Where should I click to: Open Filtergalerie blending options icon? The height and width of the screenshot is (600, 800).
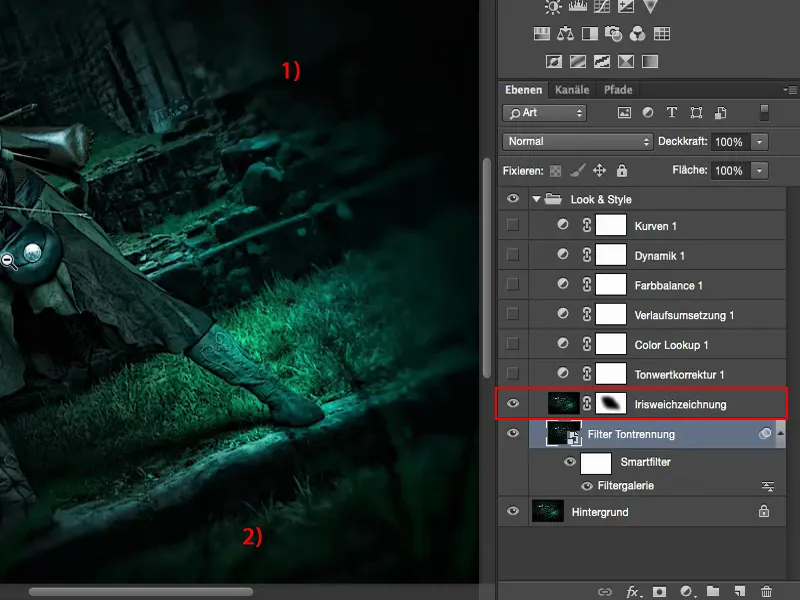(767, 486)
